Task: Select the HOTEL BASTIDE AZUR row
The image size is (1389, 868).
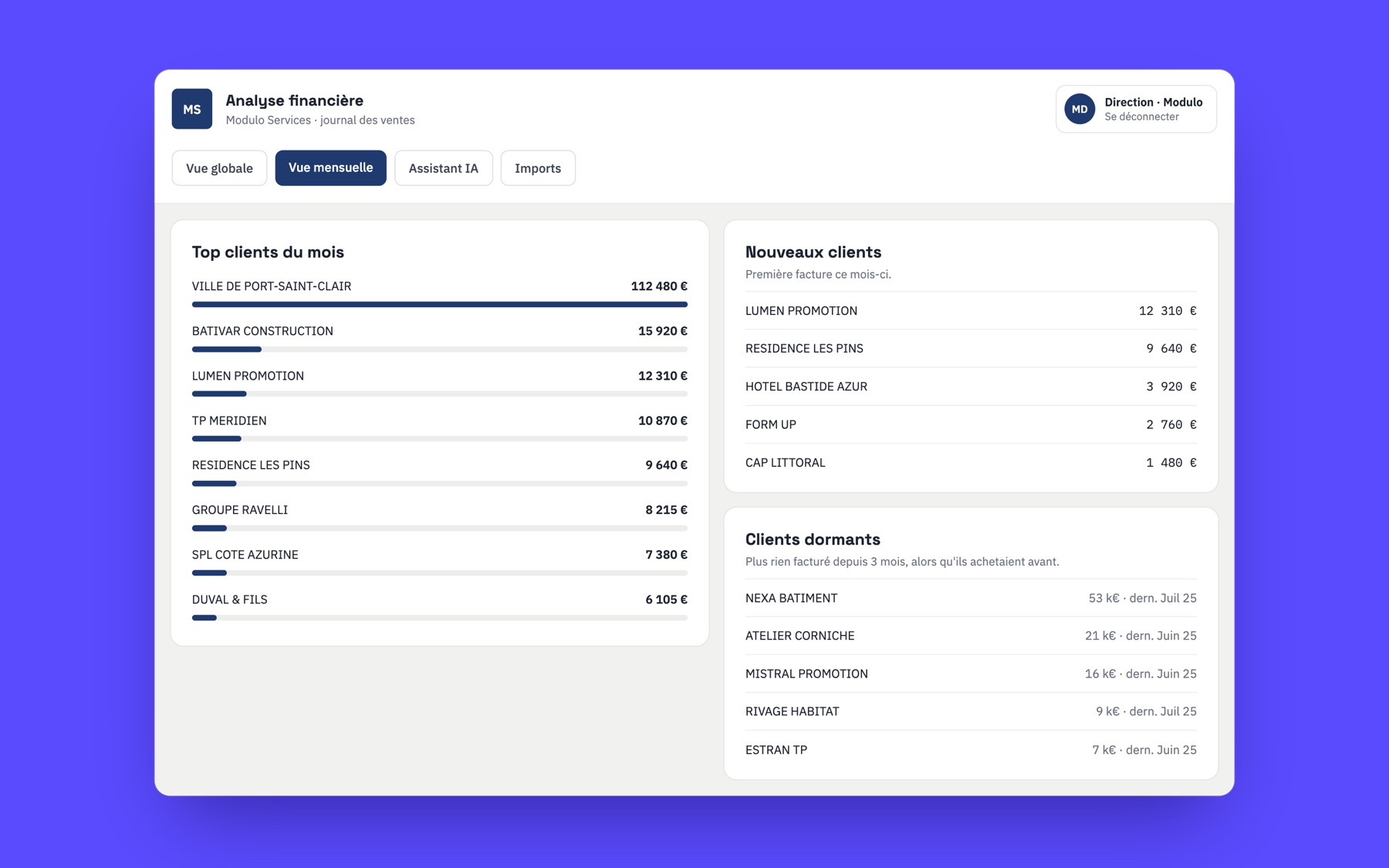Action: click(971, 387)
